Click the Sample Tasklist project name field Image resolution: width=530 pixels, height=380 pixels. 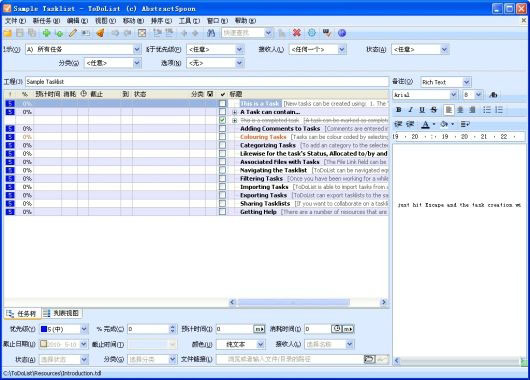207,81
